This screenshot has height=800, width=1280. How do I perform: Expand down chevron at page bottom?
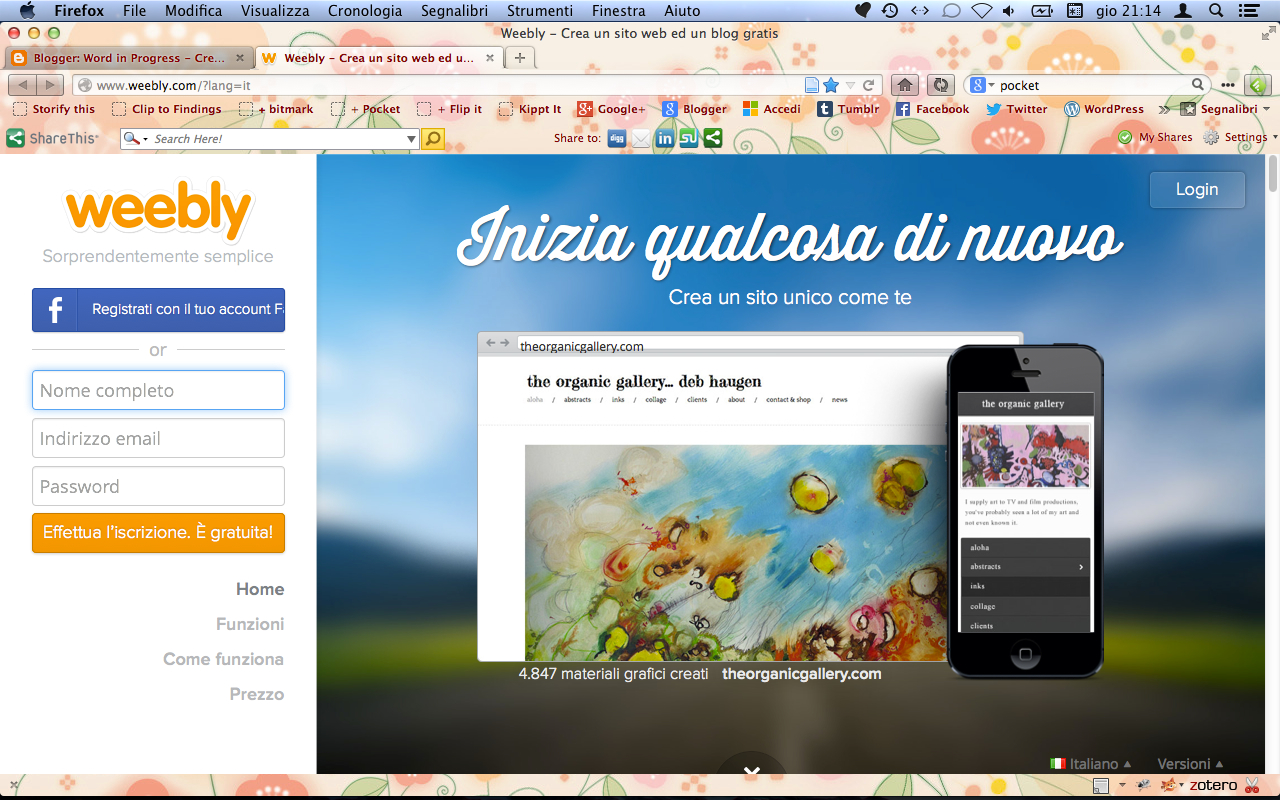click(752, 771)
